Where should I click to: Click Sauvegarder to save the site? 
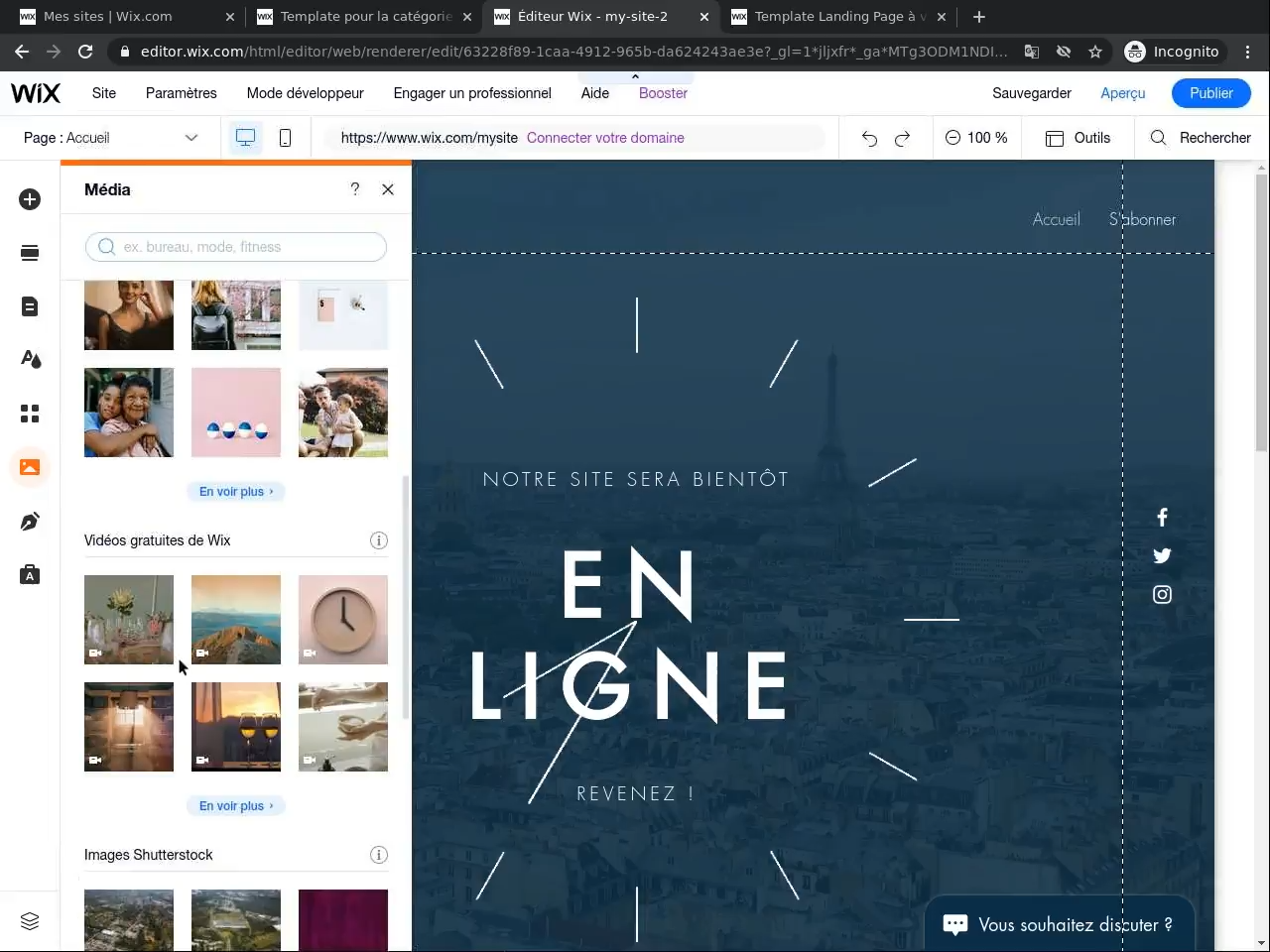coord(1032,93)
